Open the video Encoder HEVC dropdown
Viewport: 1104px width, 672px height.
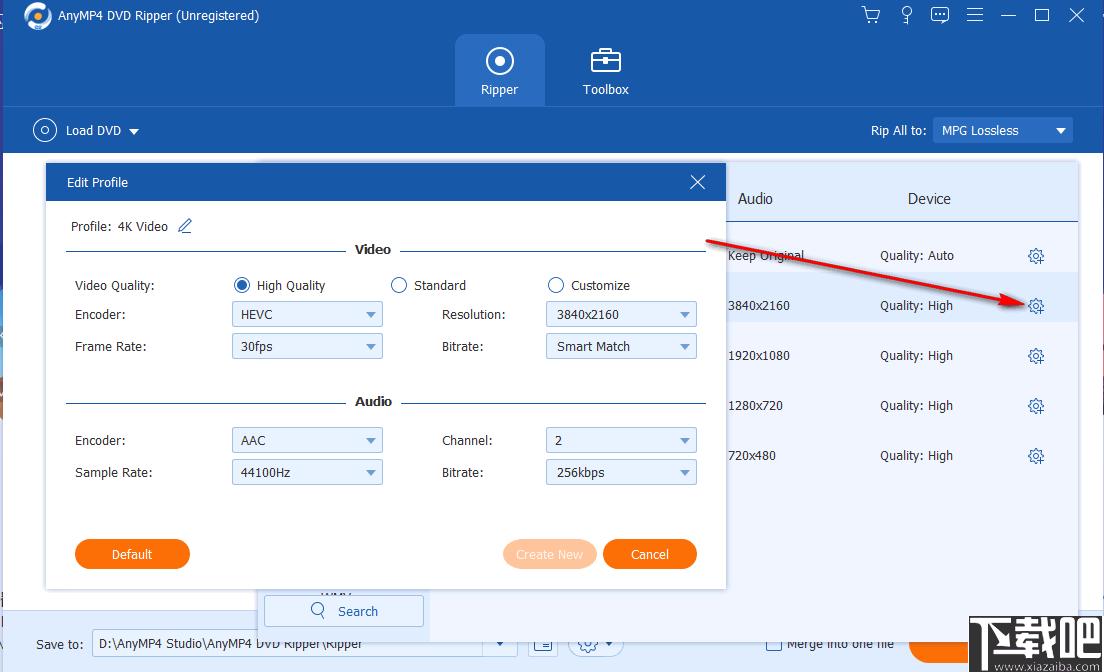click(x=307, y=314)
